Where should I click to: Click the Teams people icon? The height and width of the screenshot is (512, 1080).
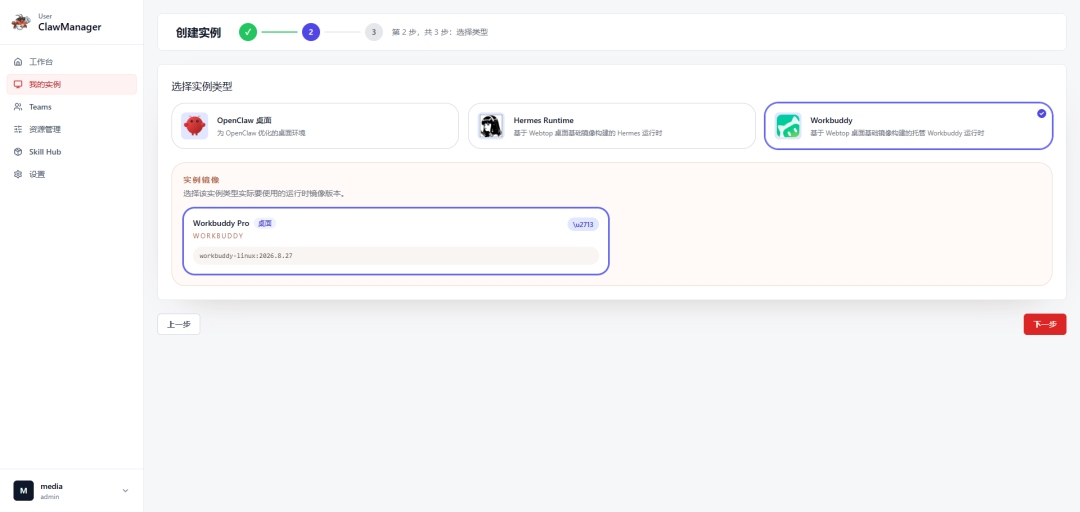[x=18, y=107]
